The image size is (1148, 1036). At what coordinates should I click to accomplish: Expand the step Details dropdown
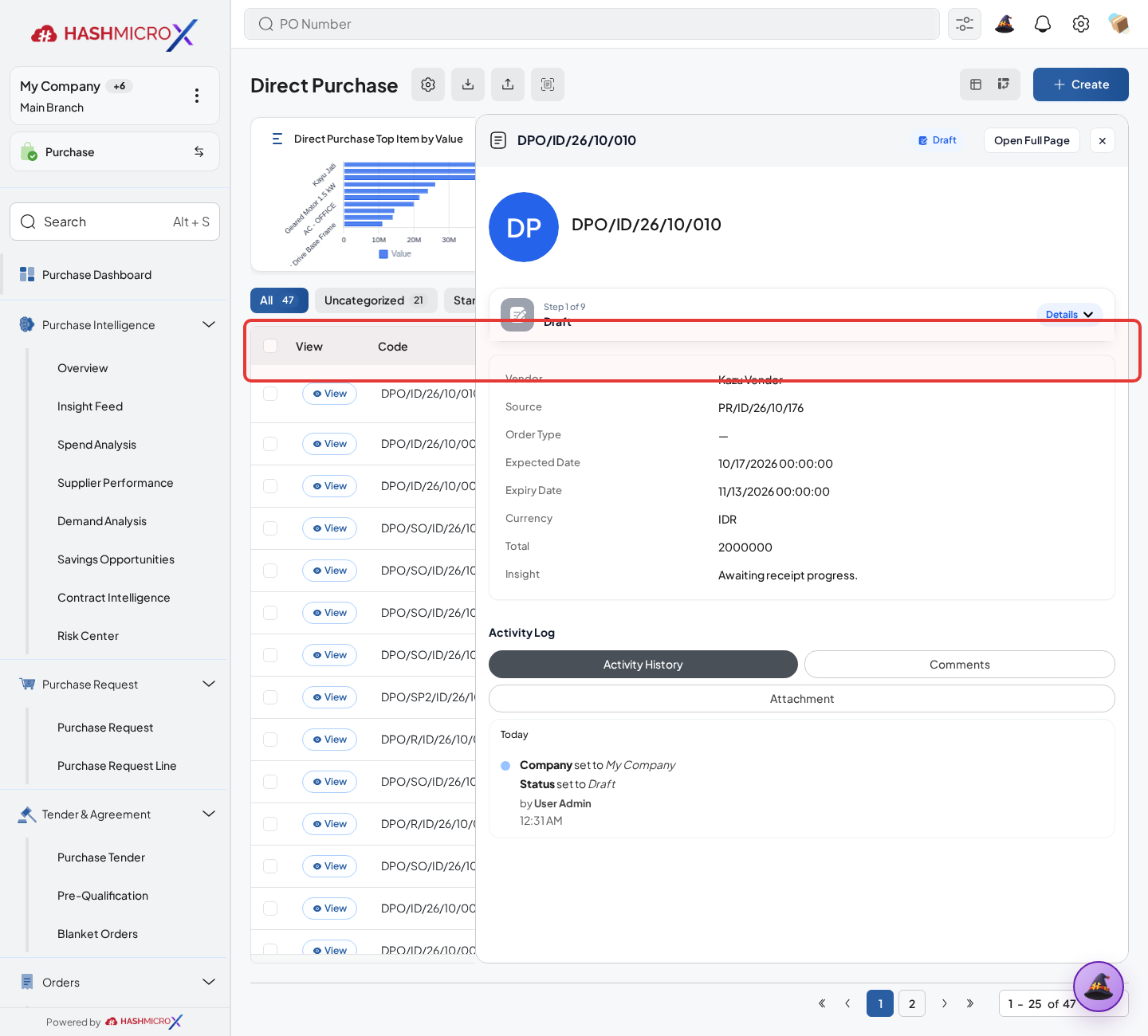1070,315
